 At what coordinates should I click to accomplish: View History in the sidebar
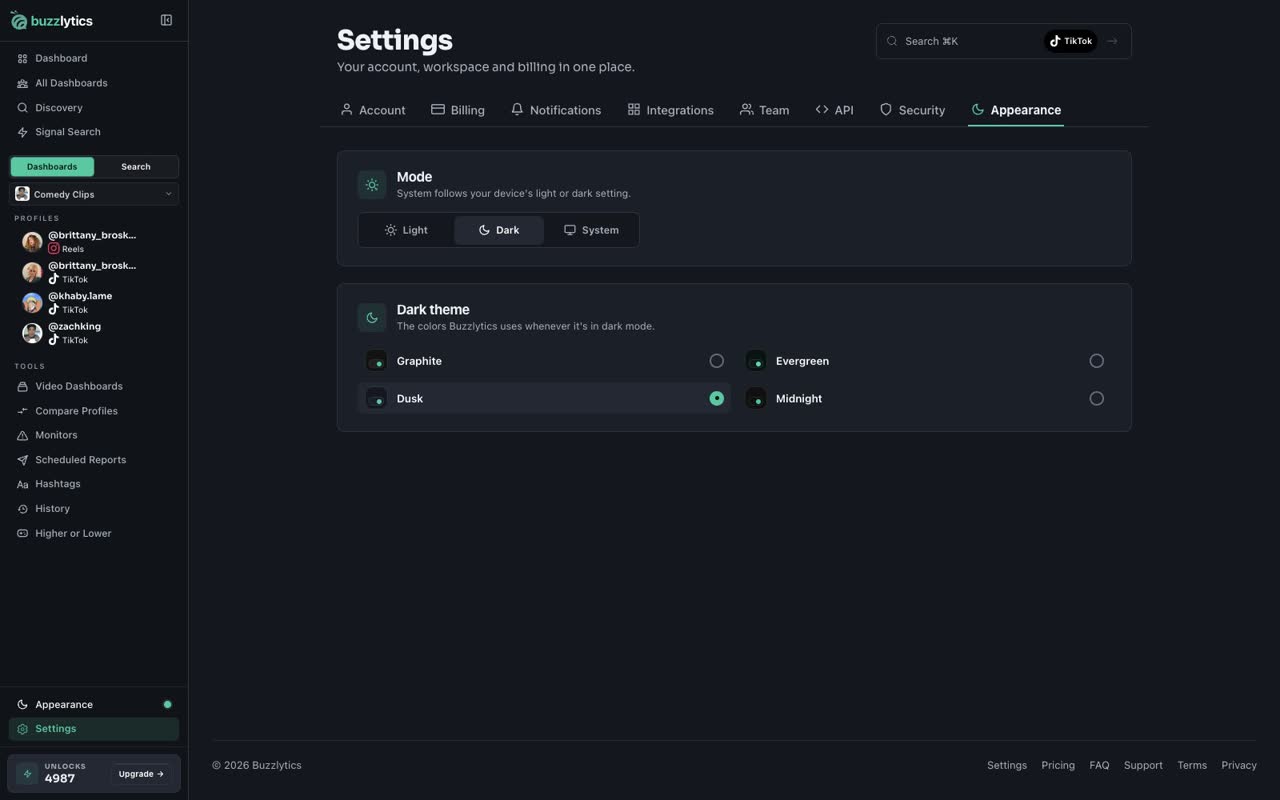pyautogui.click(x=94, y=509)
